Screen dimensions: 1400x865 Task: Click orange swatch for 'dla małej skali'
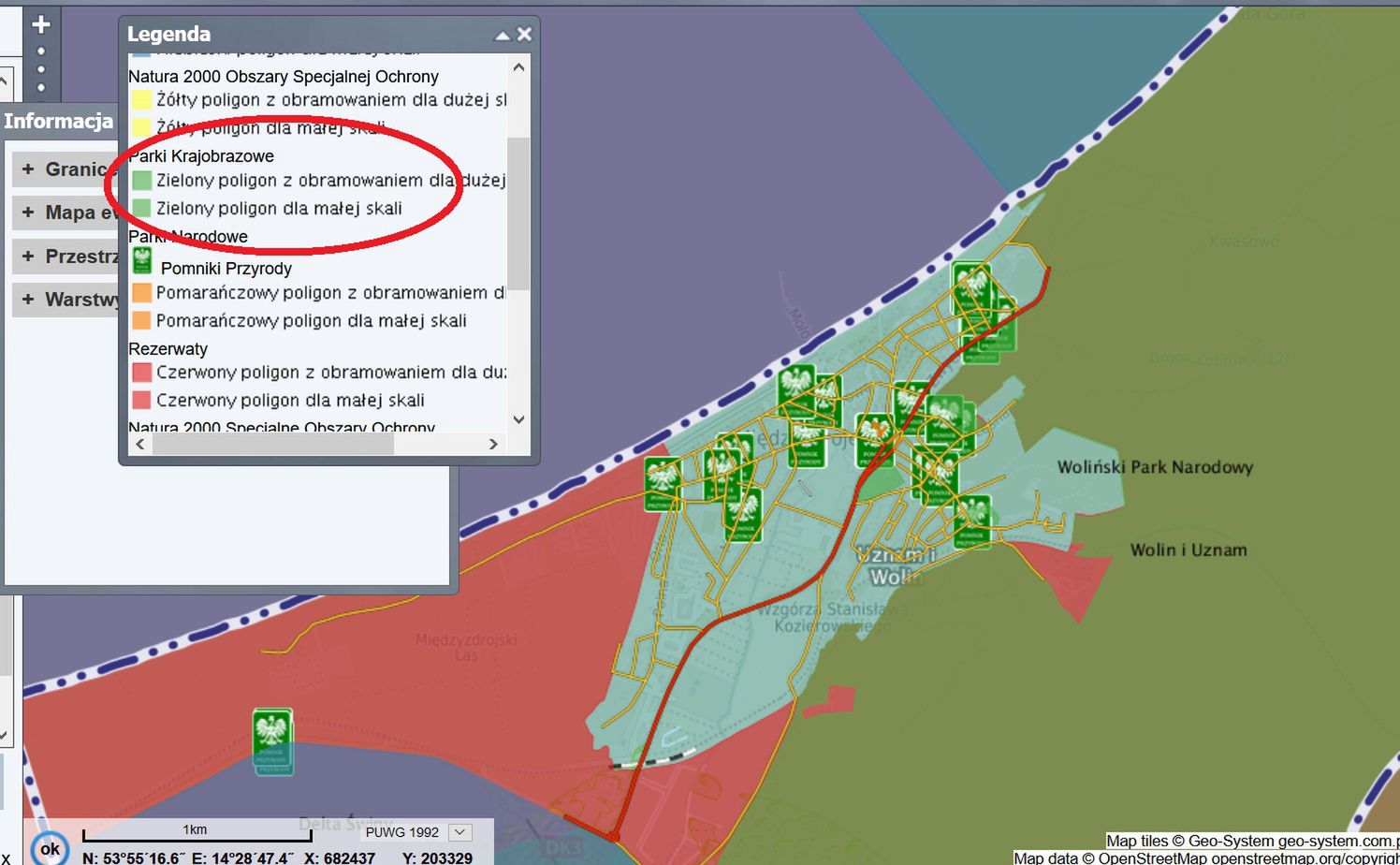pyautogui.click(x=142, y=320)
